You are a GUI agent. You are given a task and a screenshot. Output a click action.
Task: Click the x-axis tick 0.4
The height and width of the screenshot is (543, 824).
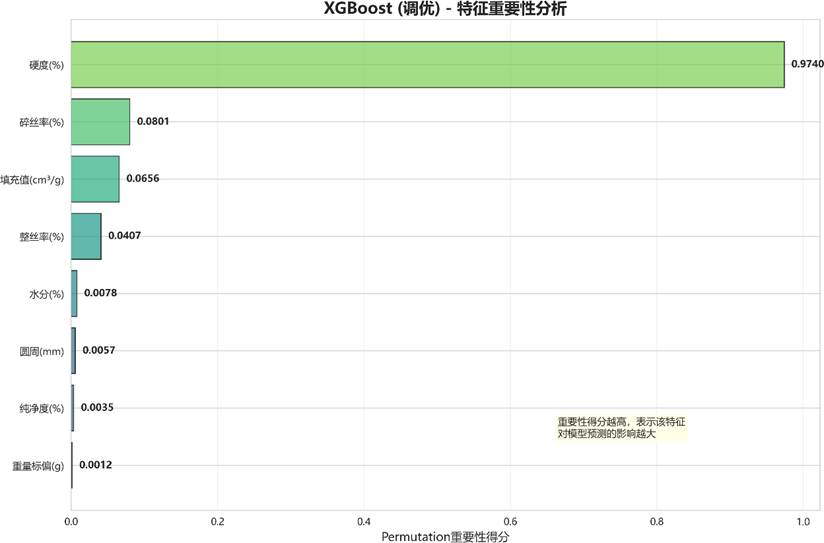[364, 522]
